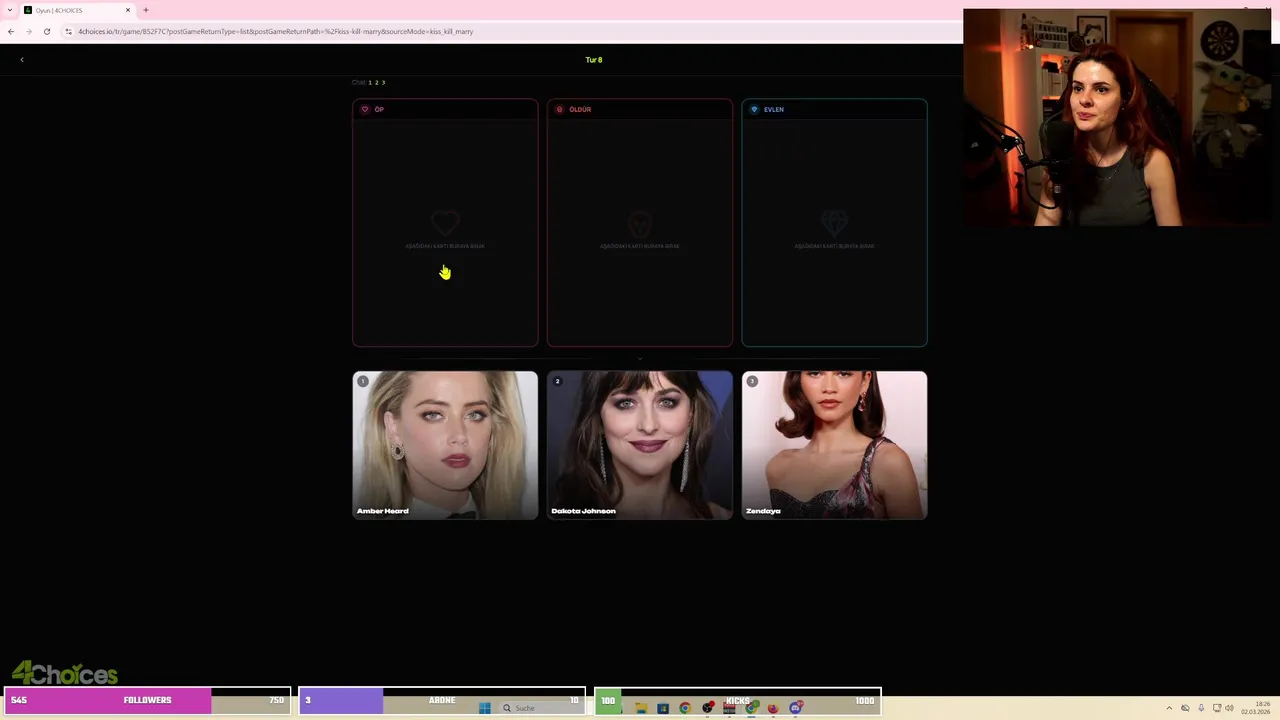This screenshot has width=1280, height=720.
Task: Click the heart icon beside ÖP
Action: point(365,109)
